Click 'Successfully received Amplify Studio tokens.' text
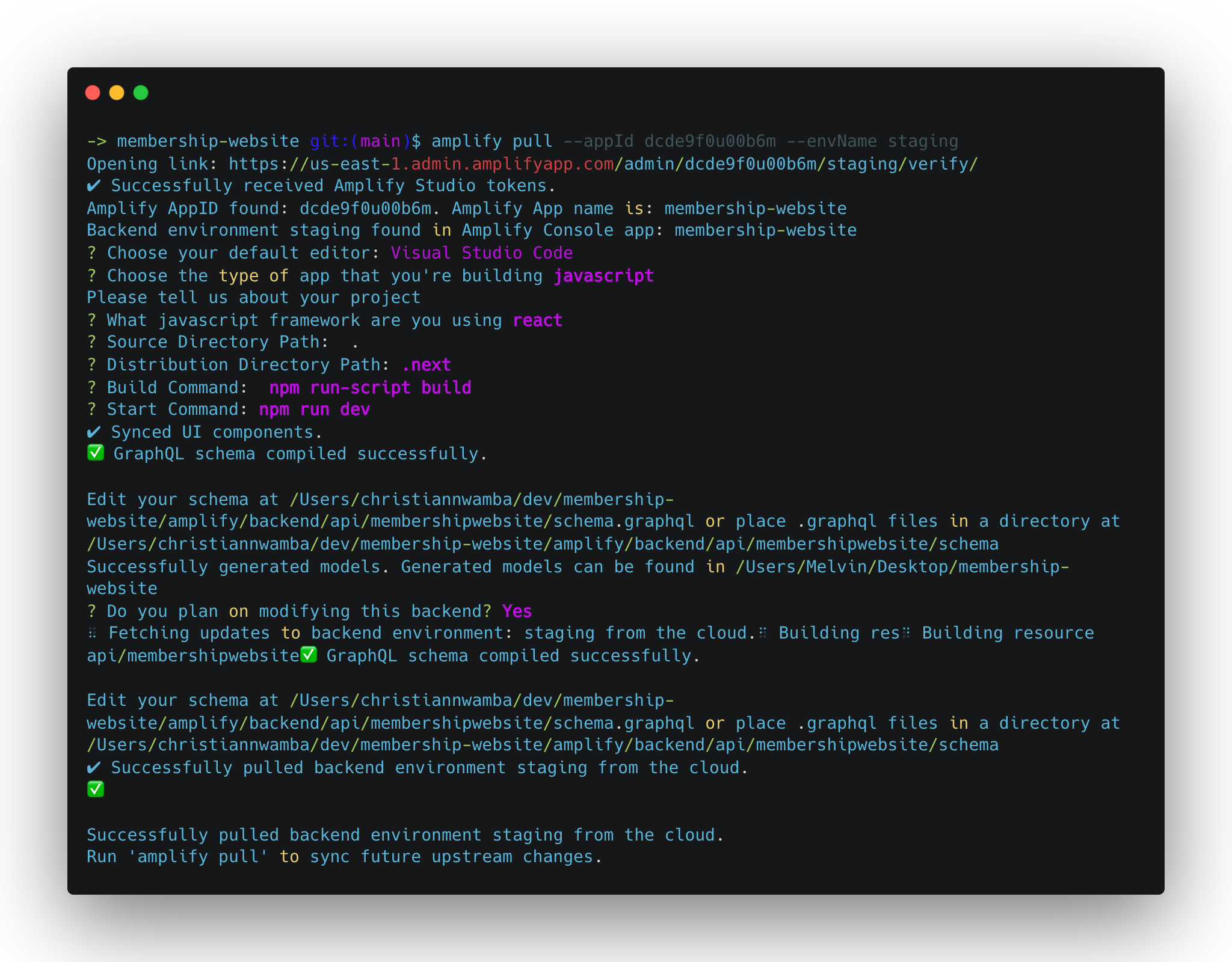Image resolution: width=1232 pixels, height=962 pixels. point(334,186)
